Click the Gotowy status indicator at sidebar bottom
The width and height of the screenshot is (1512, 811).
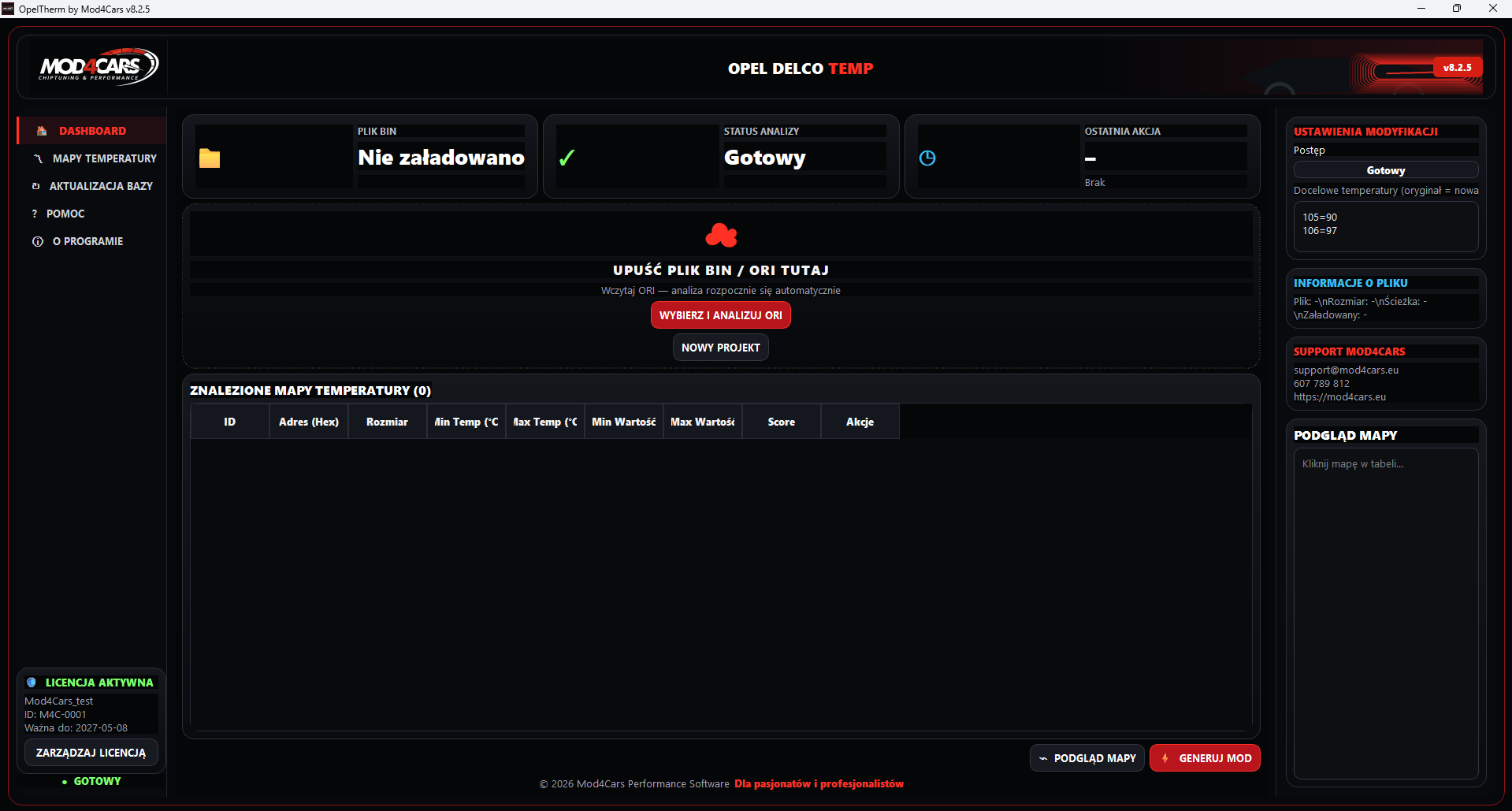[91, 781]
